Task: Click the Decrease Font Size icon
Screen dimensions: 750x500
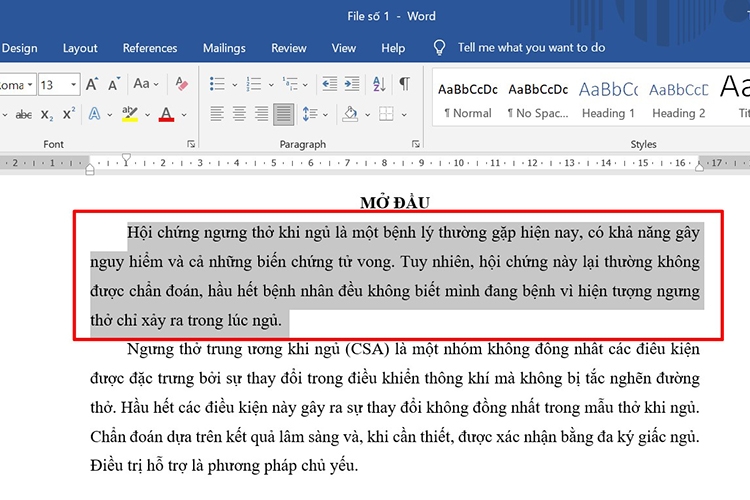Action: point(114,85)
